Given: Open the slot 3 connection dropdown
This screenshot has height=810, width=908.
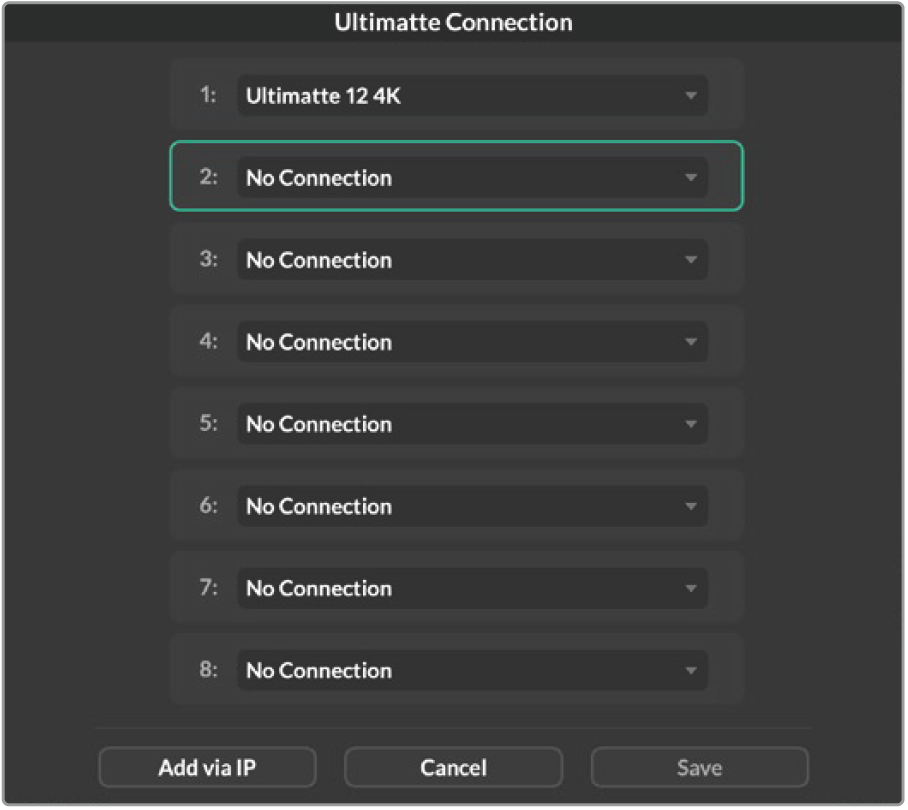Looking at the screenshot, I should click(x=473, y=260).
